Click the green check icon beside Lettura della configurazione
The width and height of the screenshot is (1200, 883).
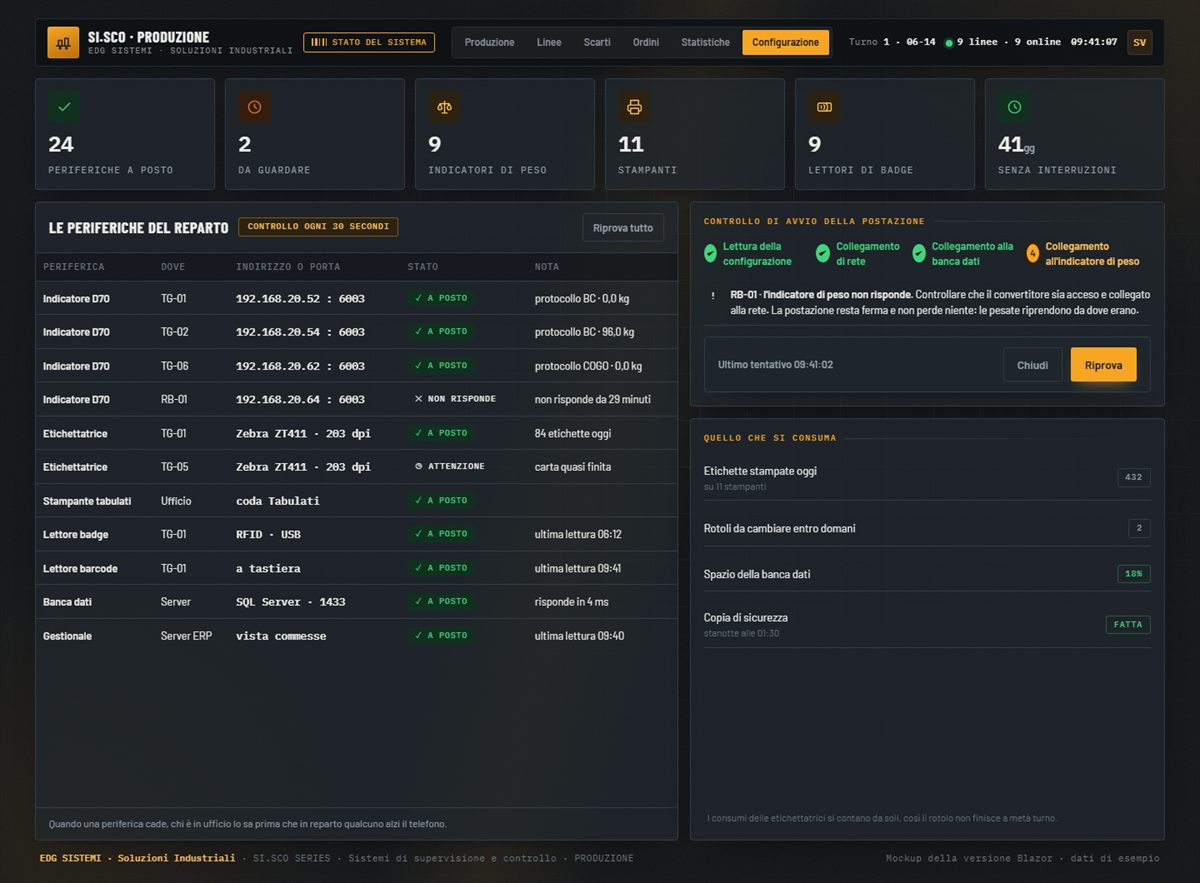(710, 254)
